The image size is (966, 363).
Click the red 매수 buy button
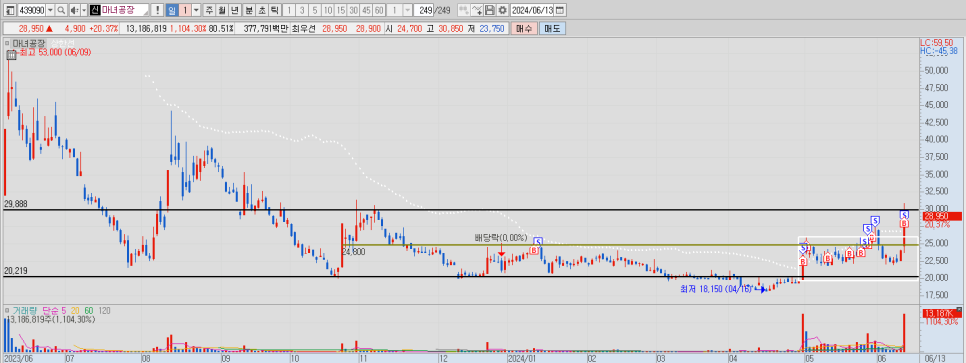525,28
